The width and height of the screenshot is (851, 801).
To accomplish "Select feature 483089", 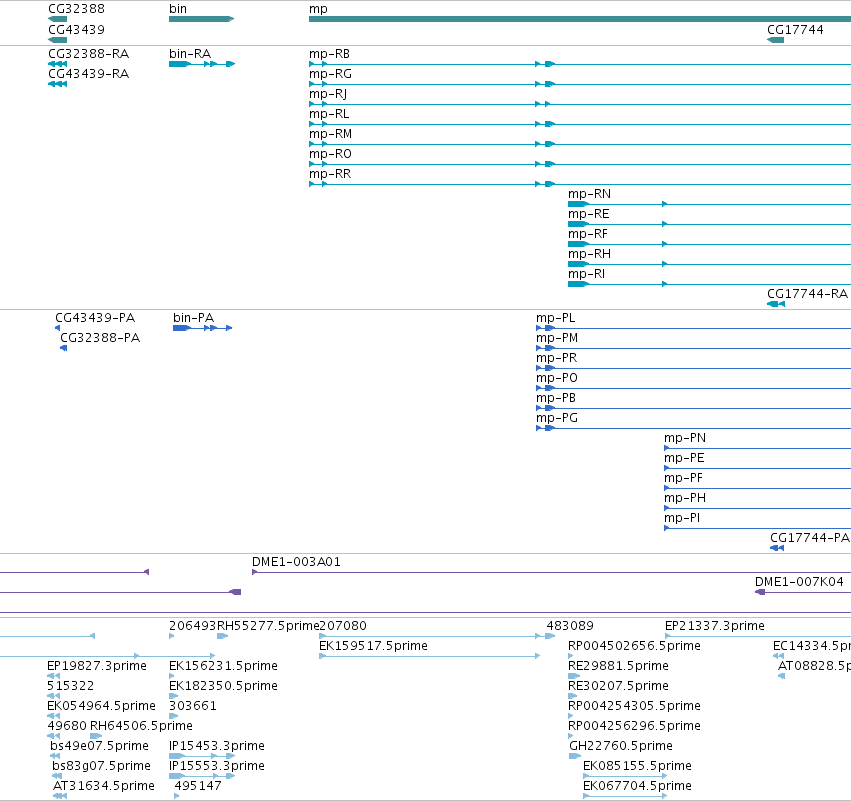I will pos(570,626).
